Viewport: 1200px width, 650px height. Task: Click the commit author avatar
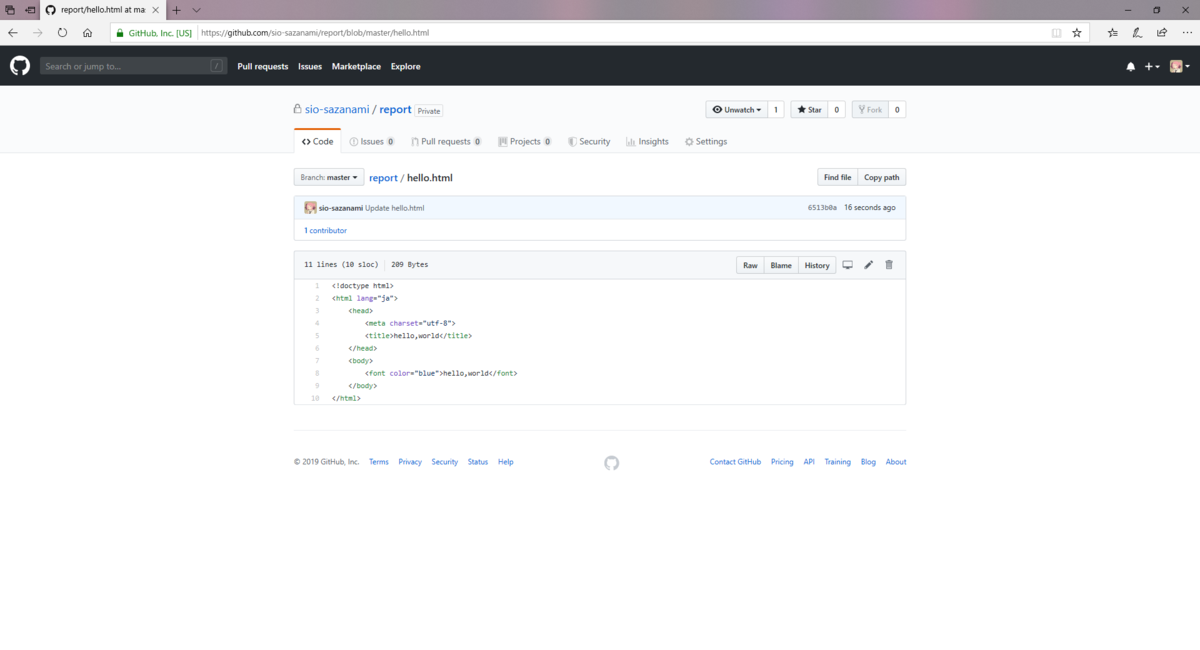point(310,207)
